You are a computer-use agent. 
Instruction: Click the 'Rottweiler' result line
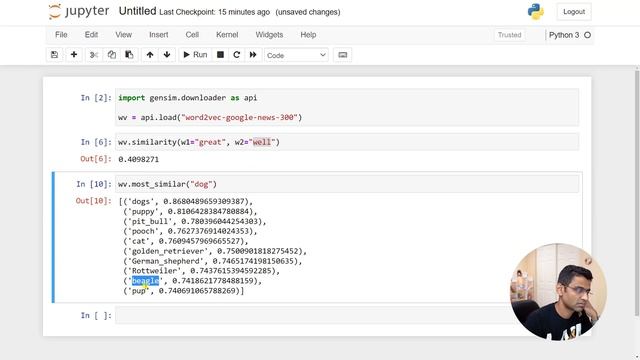202,271
